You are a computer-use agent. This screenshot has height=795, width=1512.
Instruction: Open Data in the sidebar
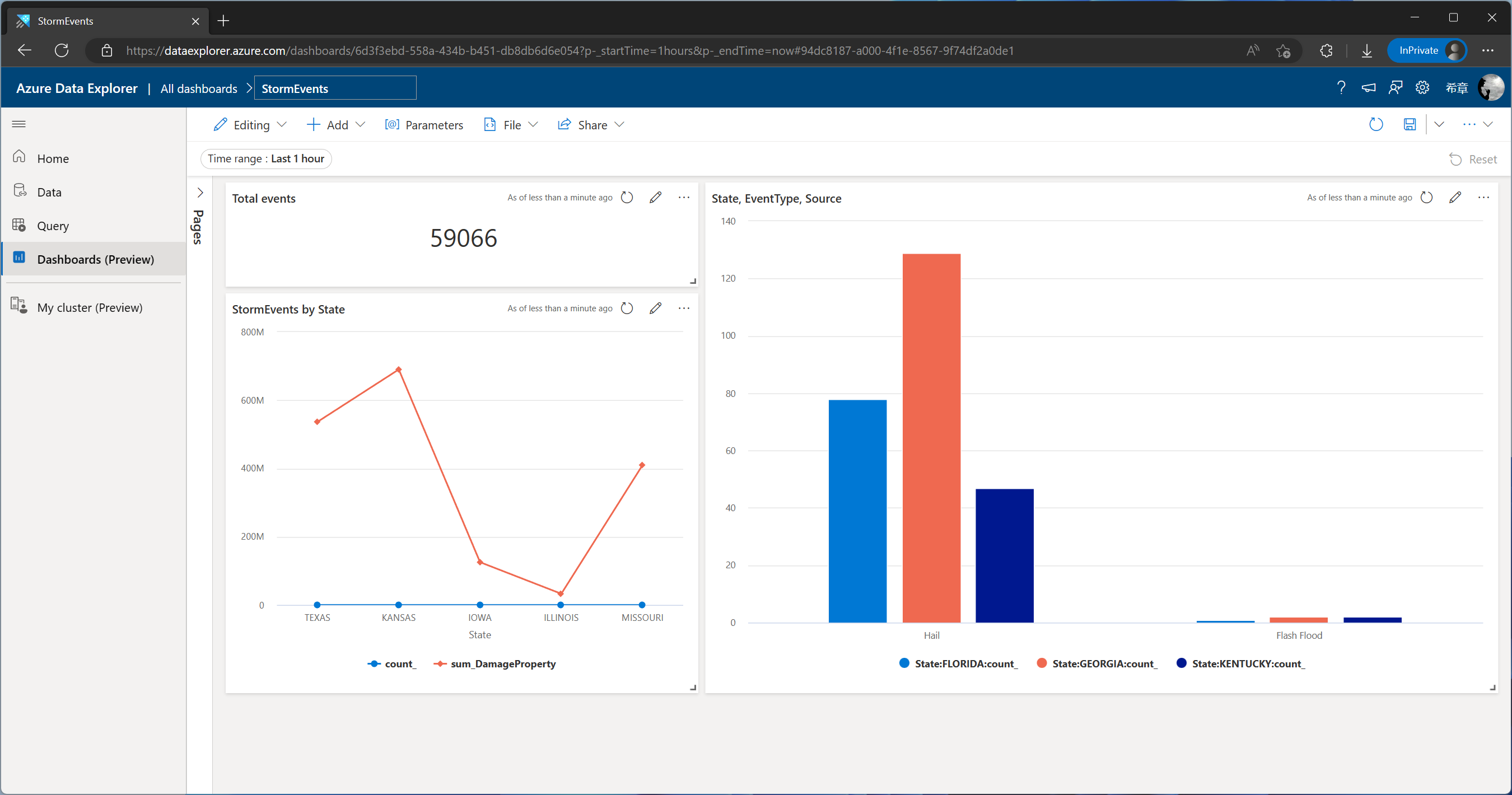tap(94, 192)
